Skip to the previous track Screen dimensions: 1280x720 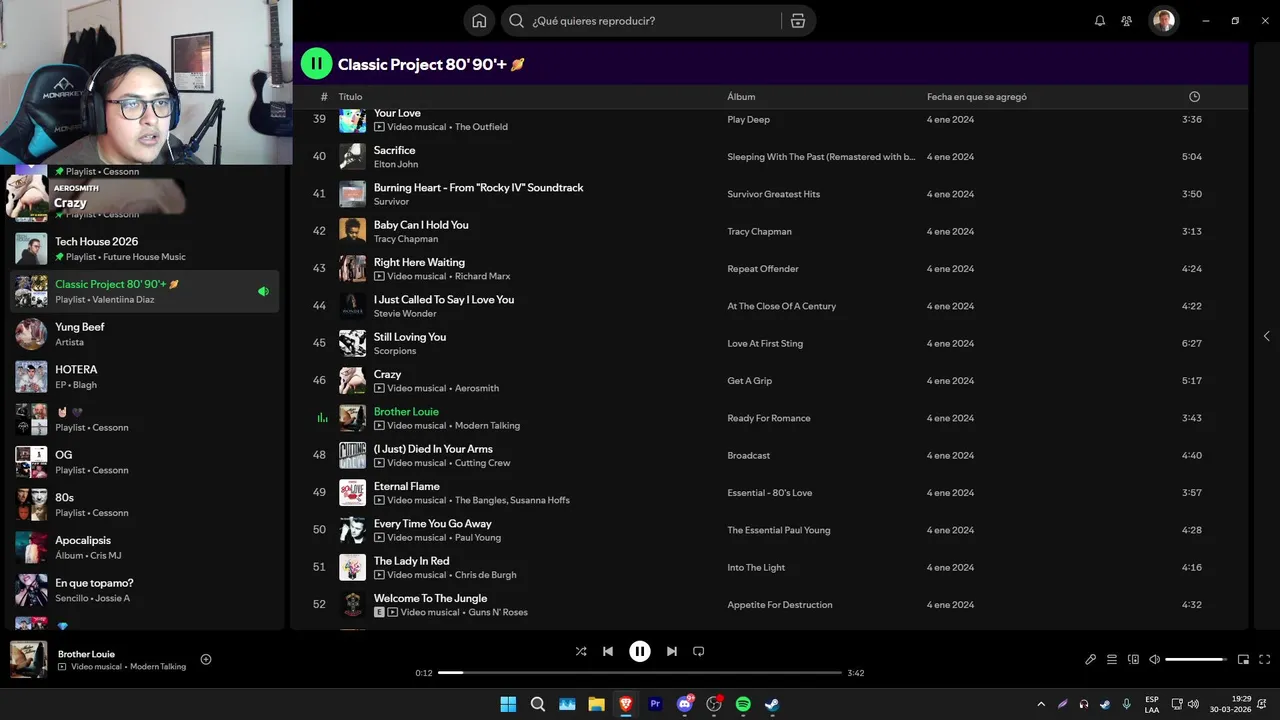coord(608,651)
